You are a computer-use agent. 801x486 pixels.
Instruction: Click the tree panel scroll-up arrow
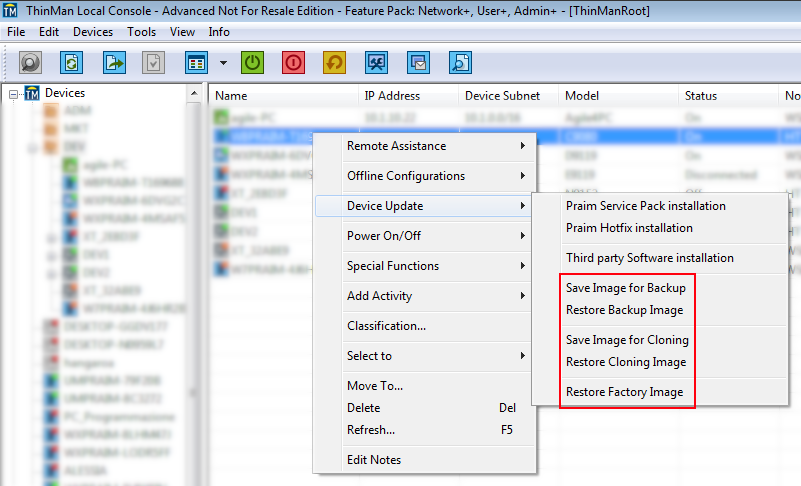point(194,93)
